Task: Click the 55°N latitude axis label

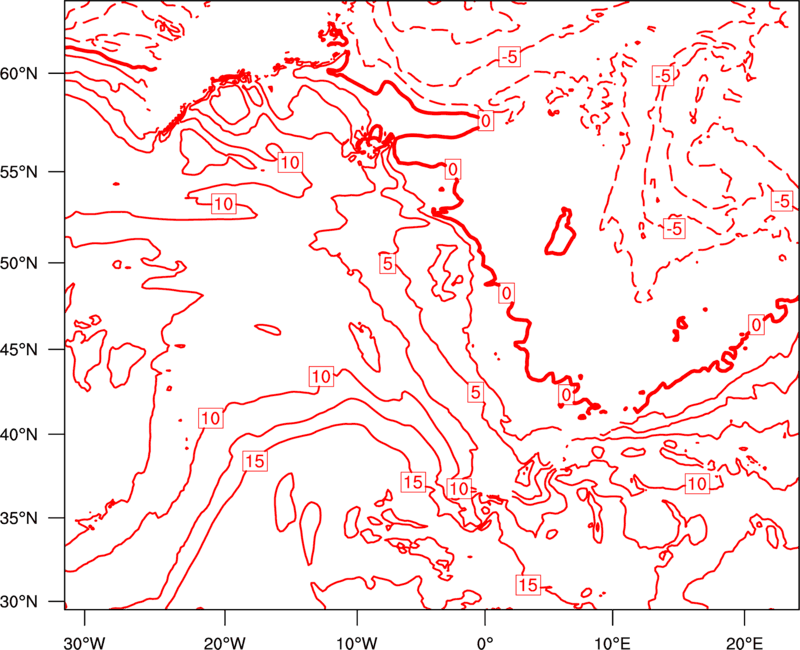Action: tap(19, 172)
